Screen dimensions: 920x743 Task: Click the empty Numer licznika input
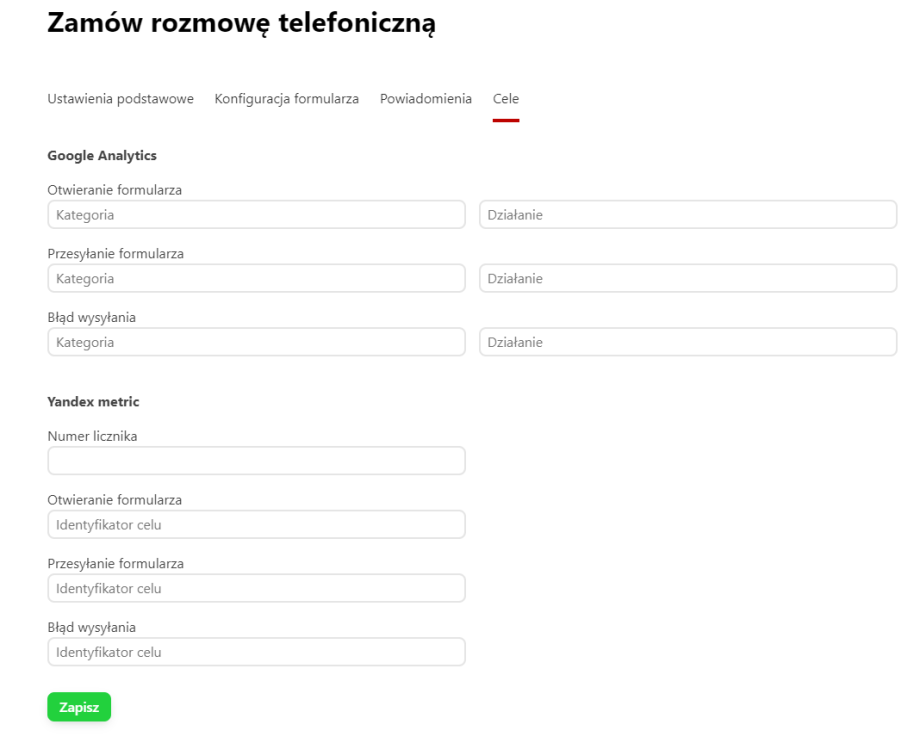(256, 460)
